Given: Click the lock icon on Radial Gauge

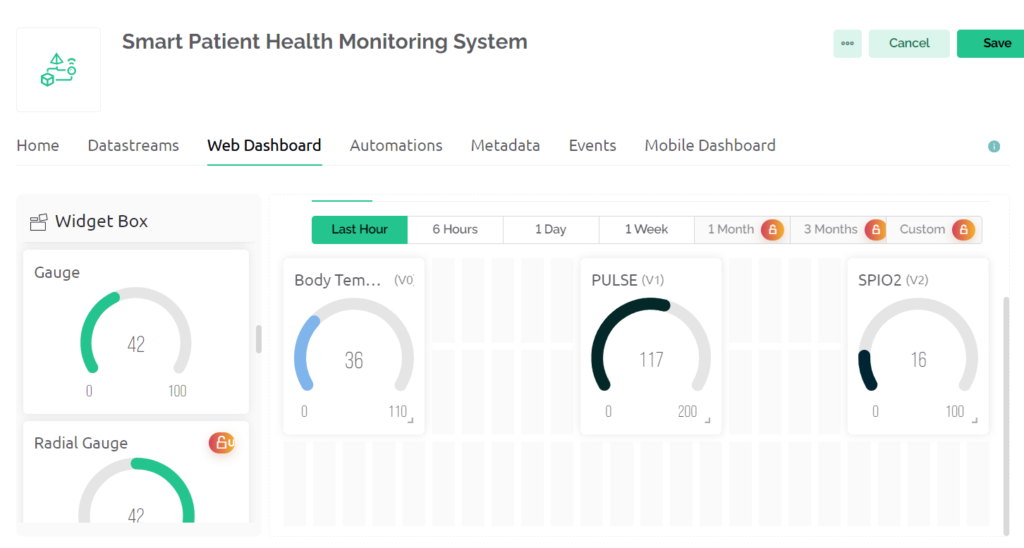Looking at the screenshot, I should (x=222, y=442).
